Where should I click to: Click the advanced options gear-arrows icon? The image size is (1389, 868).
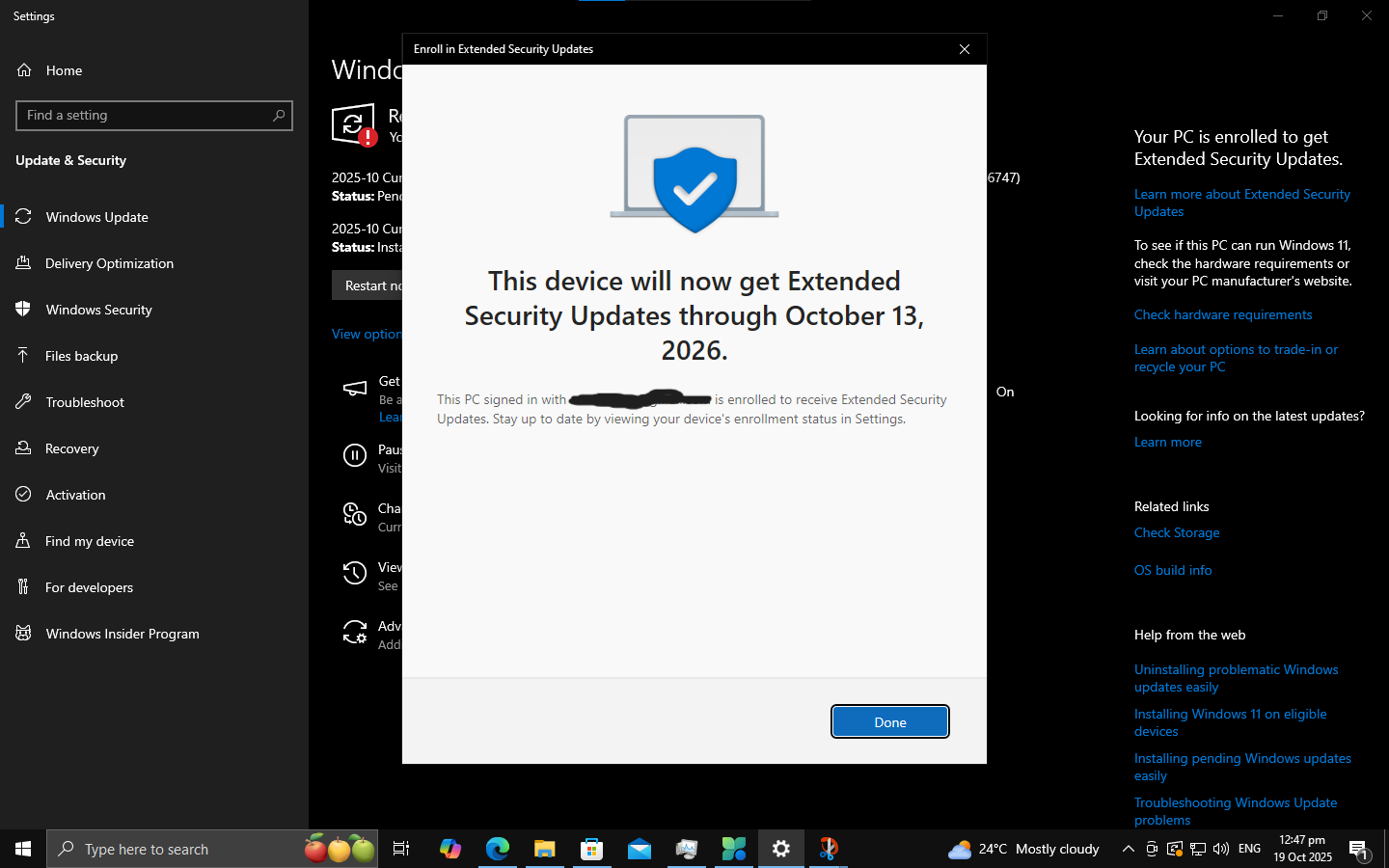point(355,633)
